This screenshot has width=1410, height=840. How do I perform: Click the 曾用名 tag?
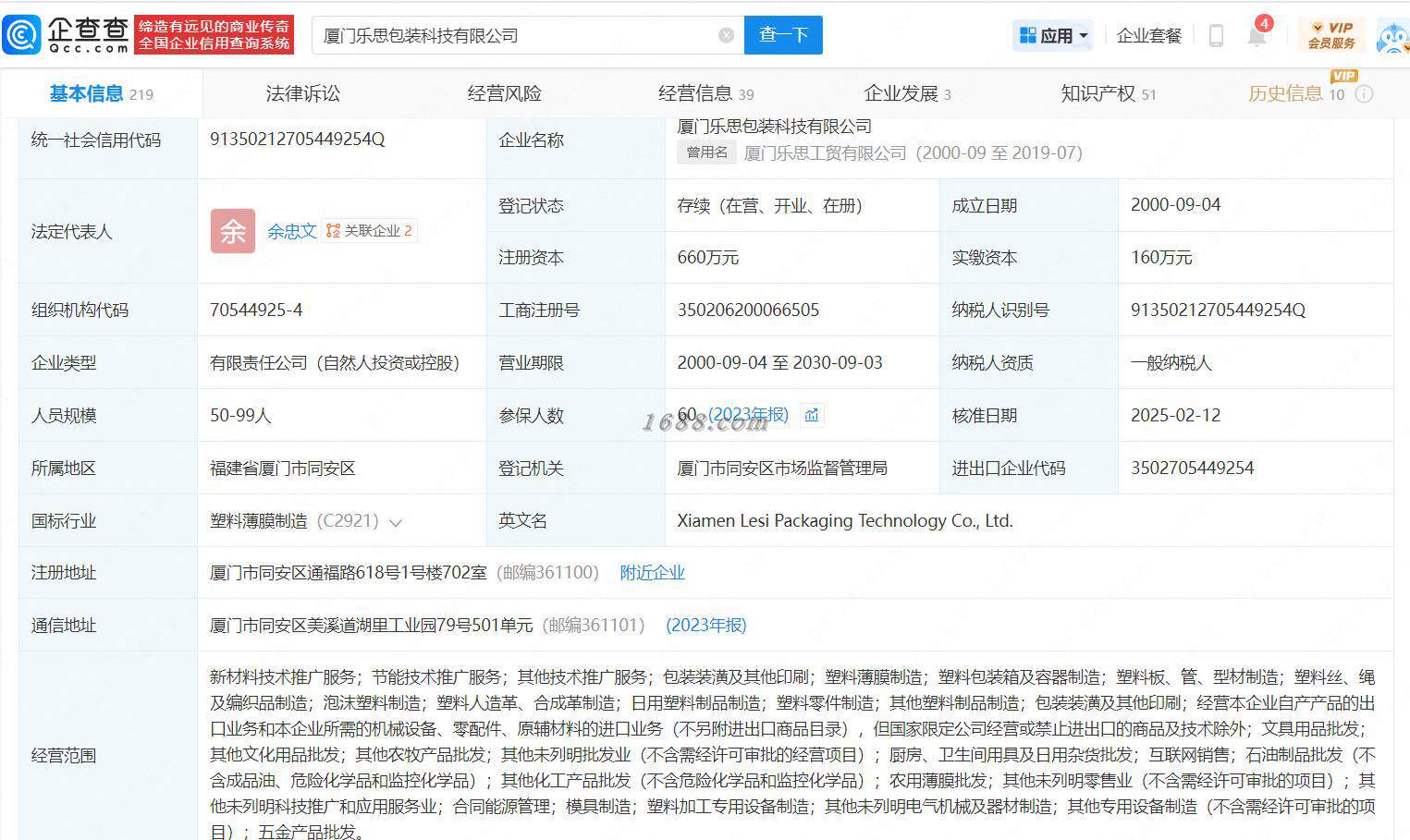tap(706, 152)
